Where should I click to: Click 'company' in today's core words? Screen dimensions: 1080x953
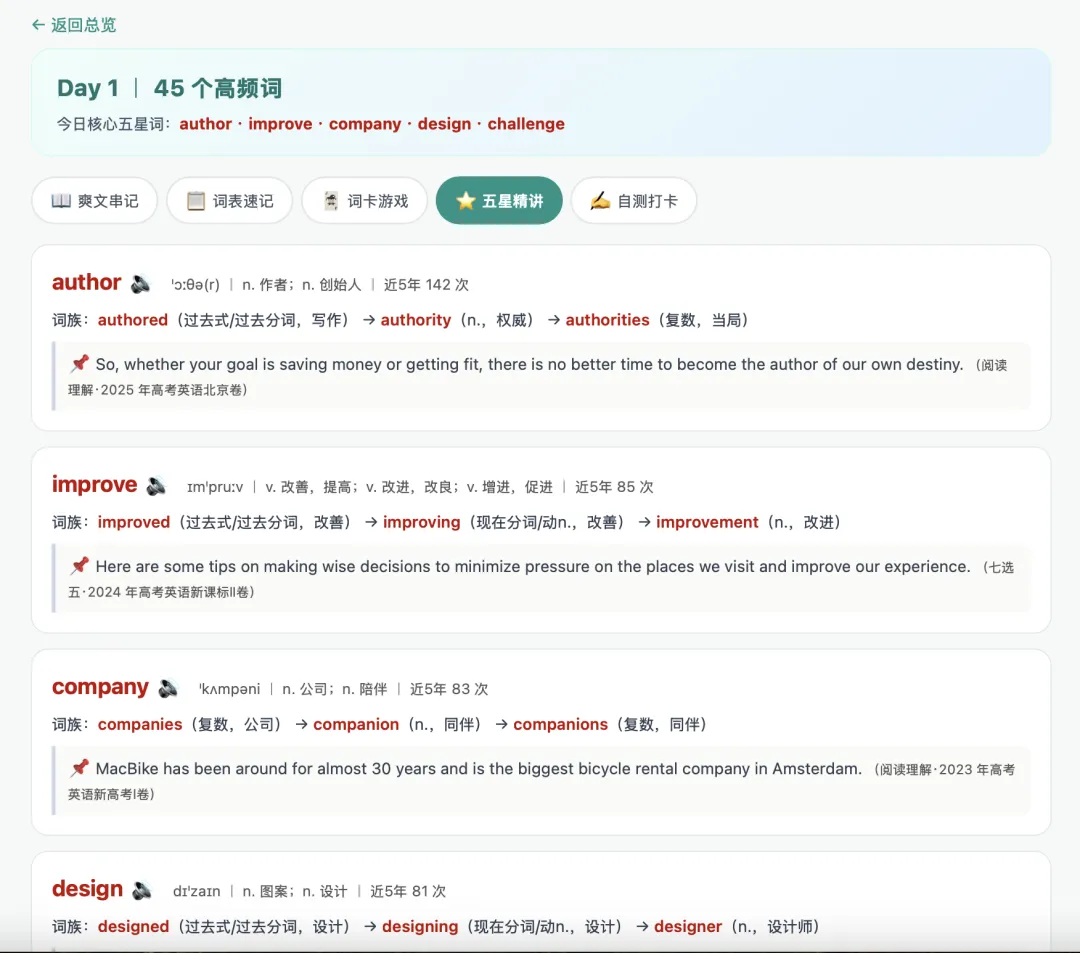coord(365,124)
